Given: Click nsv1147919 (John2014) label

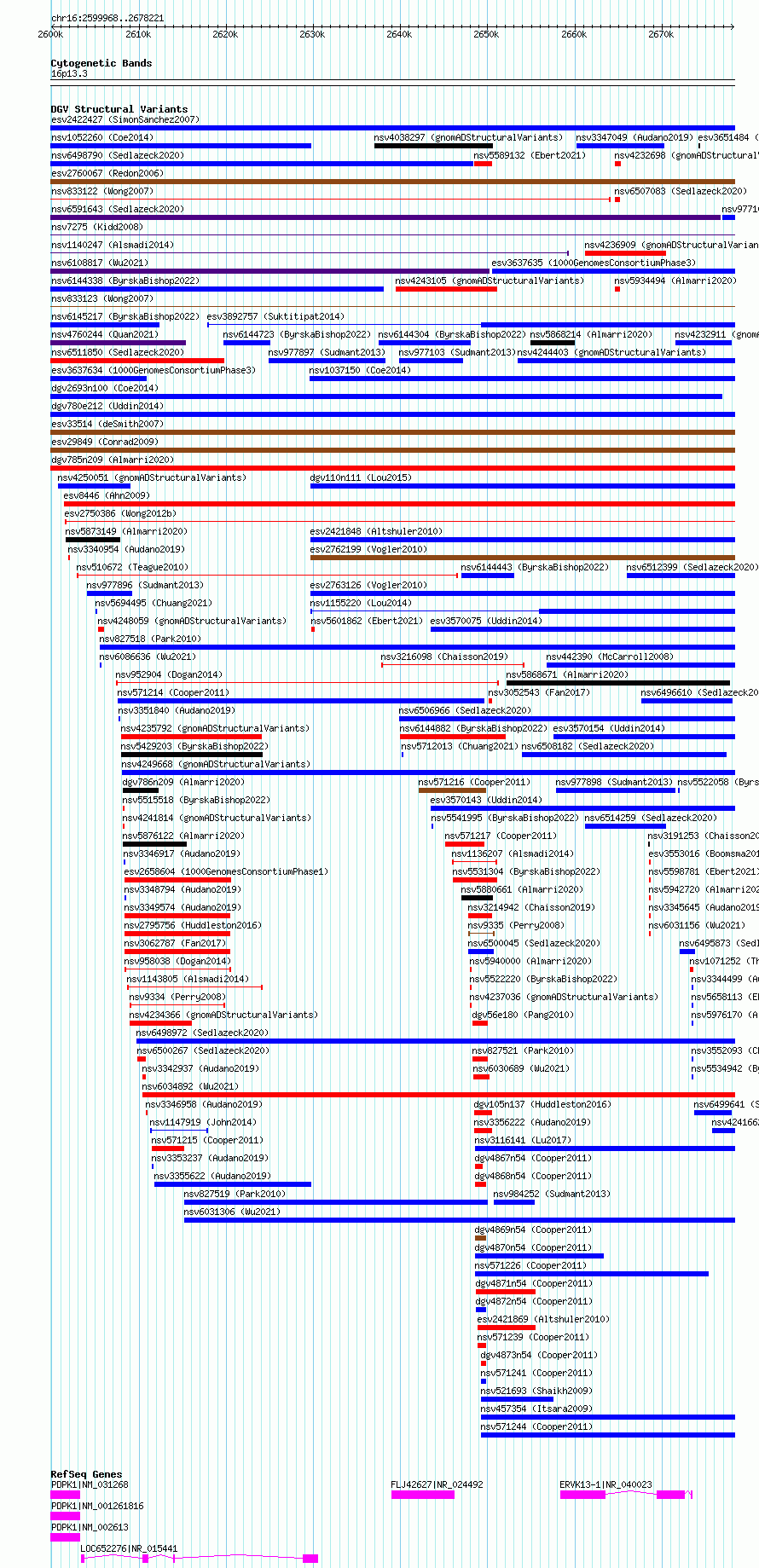Looking at the screenshot, I should 204,1122.
